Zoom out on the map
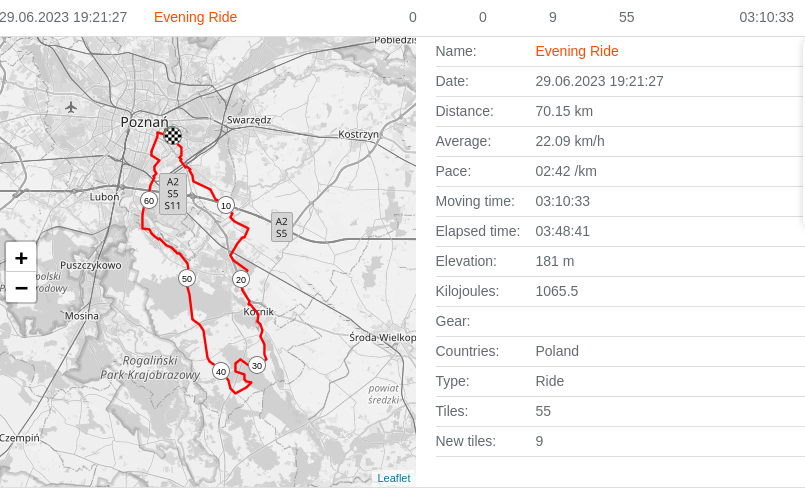This screenshot has width=805, height=493. 21,287
